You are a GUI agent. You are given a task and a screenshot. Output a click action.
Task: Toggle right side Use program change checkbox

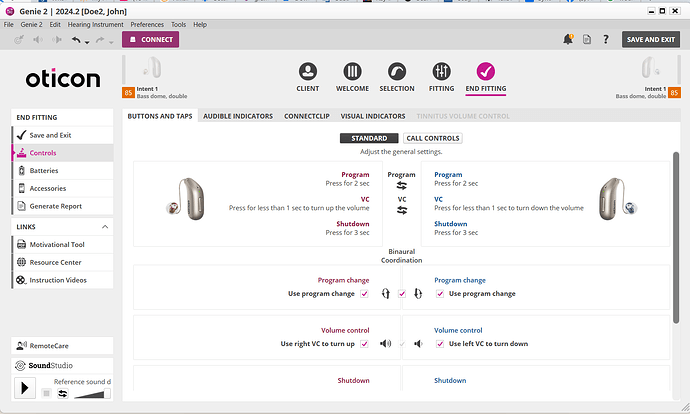tap(364, 293)
